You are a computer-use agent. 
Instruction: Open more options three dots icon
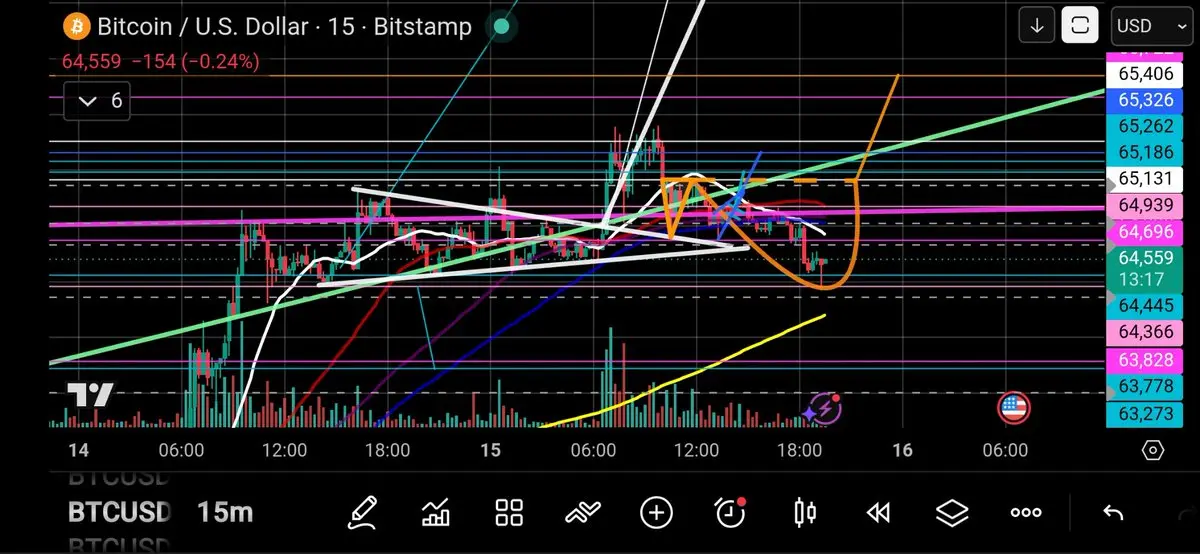point(1026,513)
